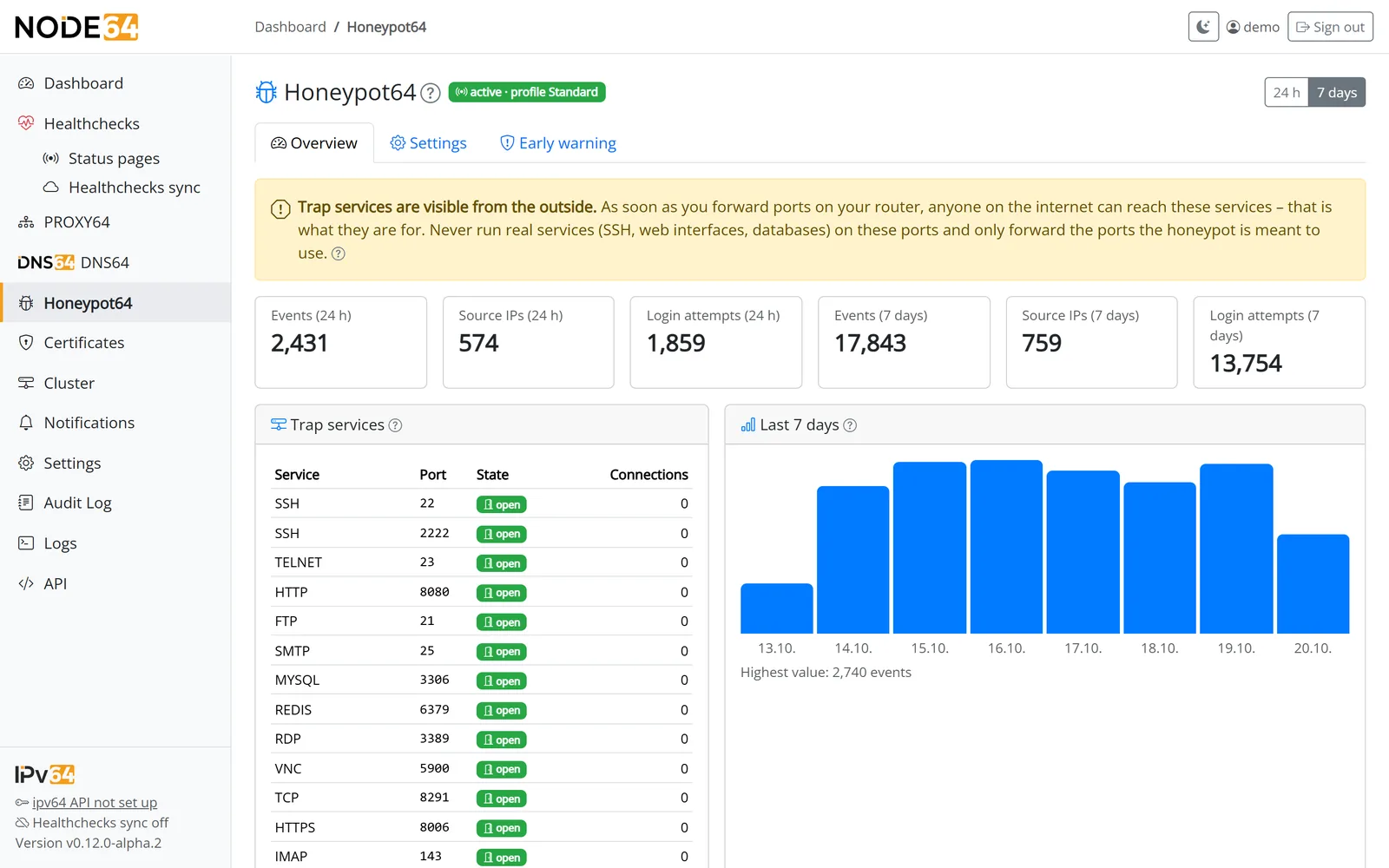
Task: Click the IPv64 logo in sidebar footer
Action: [x=45, y=774]
